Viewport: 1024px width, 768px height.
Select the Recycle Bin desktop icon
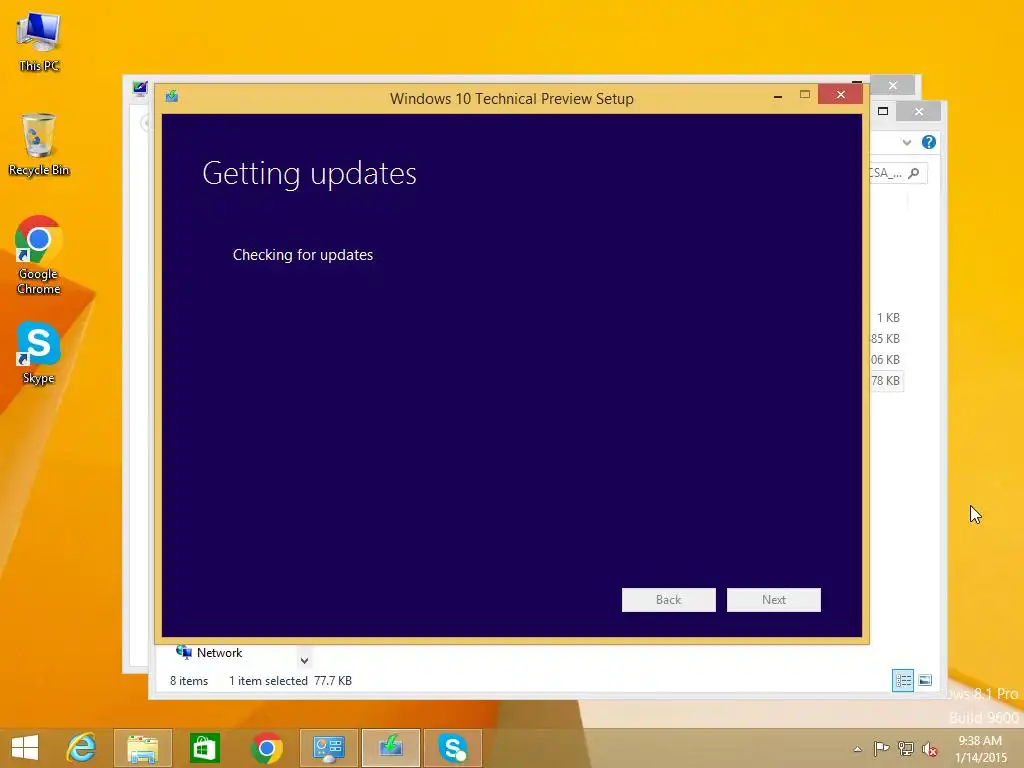(x=39, y=145)
